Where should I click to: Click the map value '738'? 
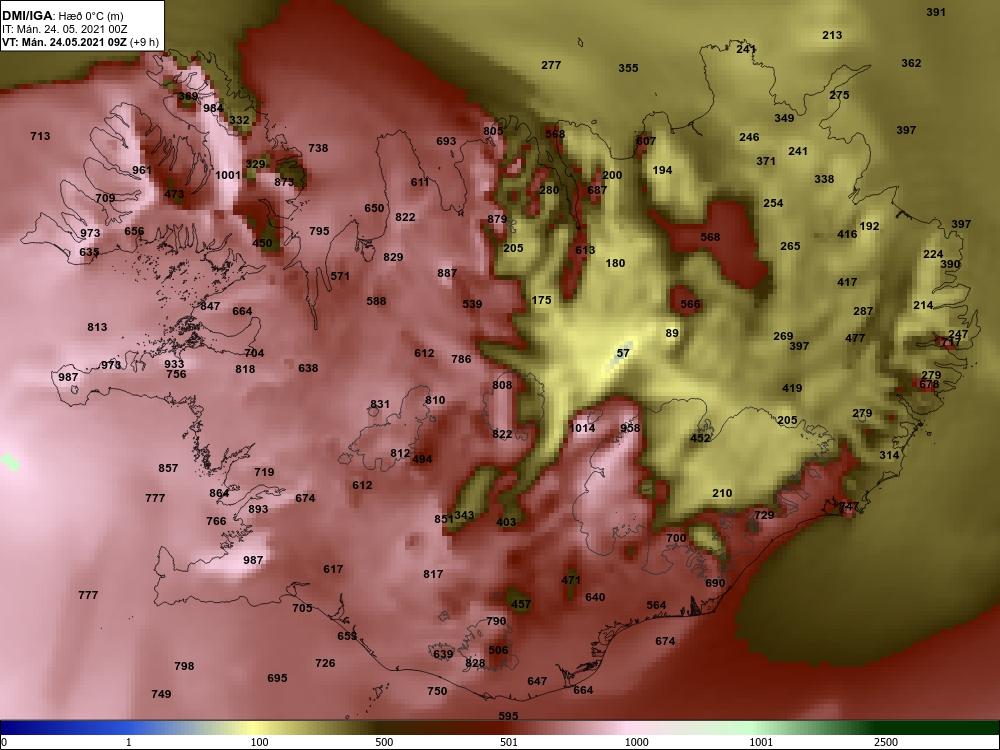[x=318, y=148]
